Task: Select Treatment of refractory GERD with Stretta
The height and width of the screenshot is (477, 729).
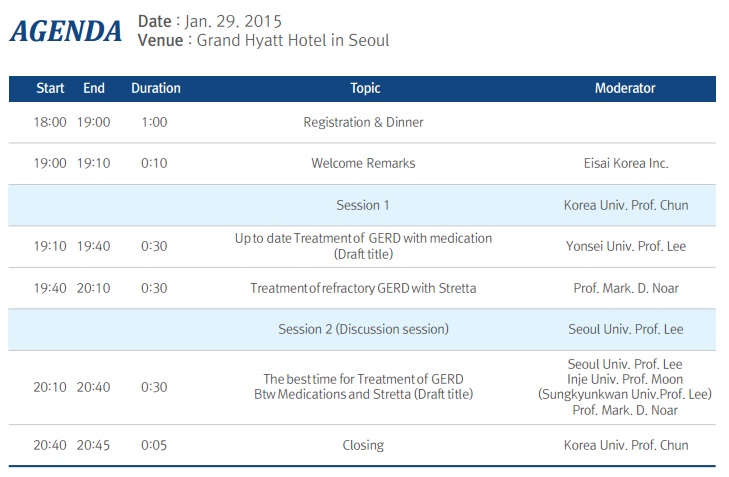Action: pos(363,288)
